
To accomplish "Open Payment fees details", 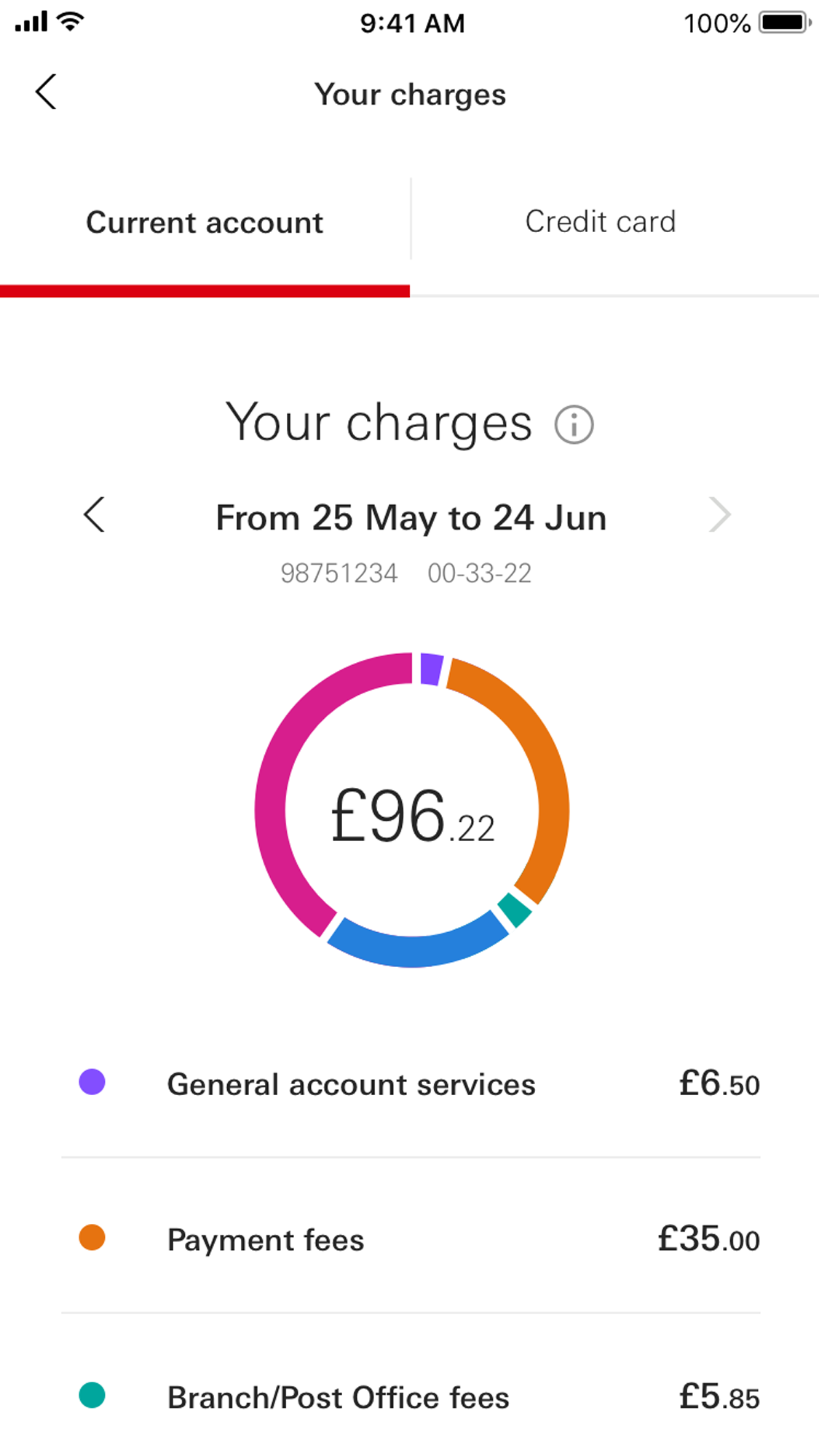I will pos(266,1240).
